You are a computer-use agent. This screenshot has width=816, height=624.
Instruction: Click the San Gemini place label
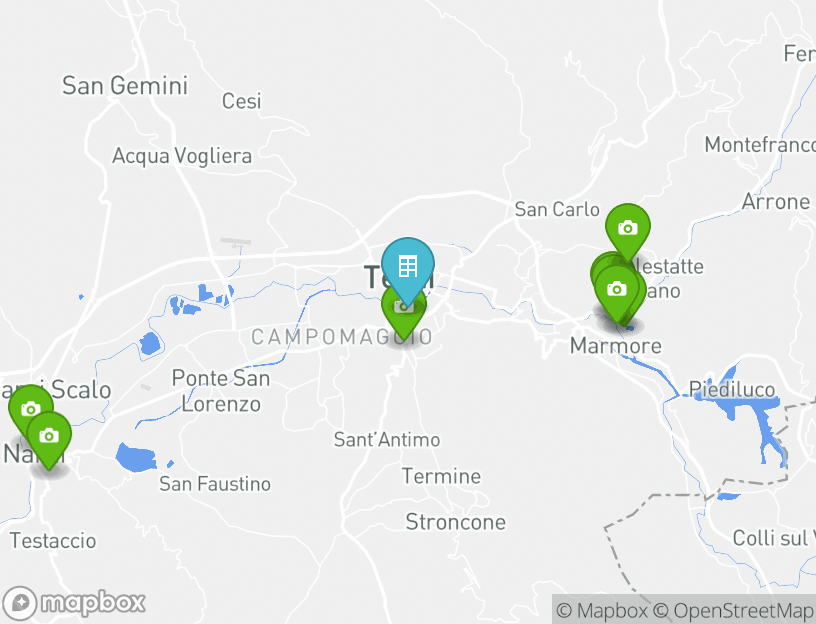tap(125, 86)
